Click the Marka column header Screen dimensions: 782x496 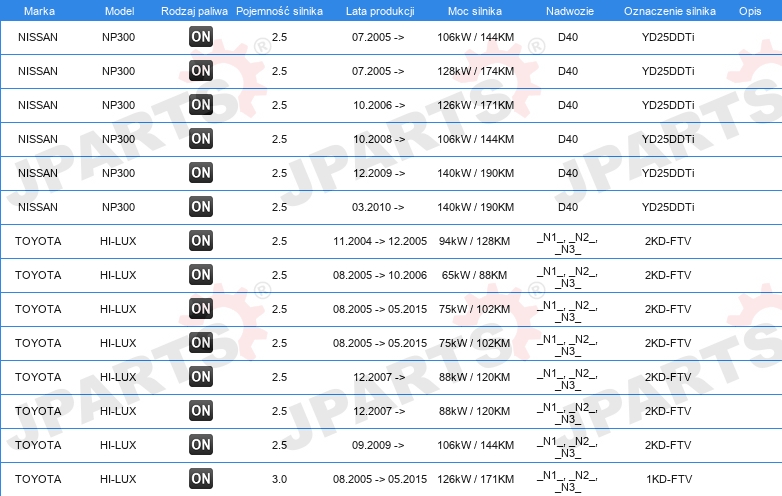pyautogui.click(x=39, y=11)
